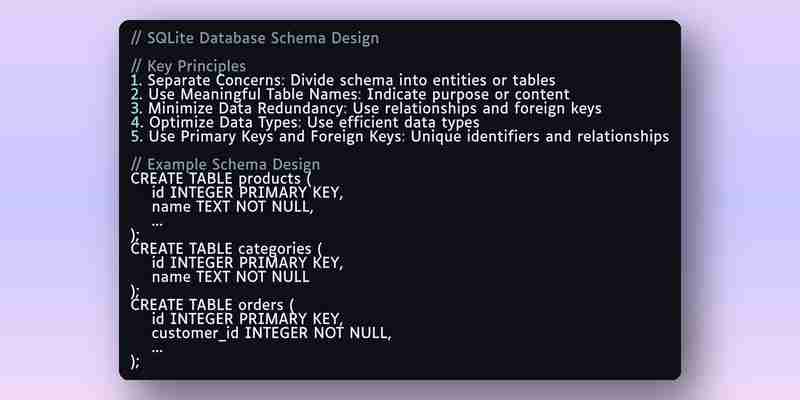Select name TEXT NOT NULL under products
The width and height of the screenshot is (800, 400).
point(232,207)
